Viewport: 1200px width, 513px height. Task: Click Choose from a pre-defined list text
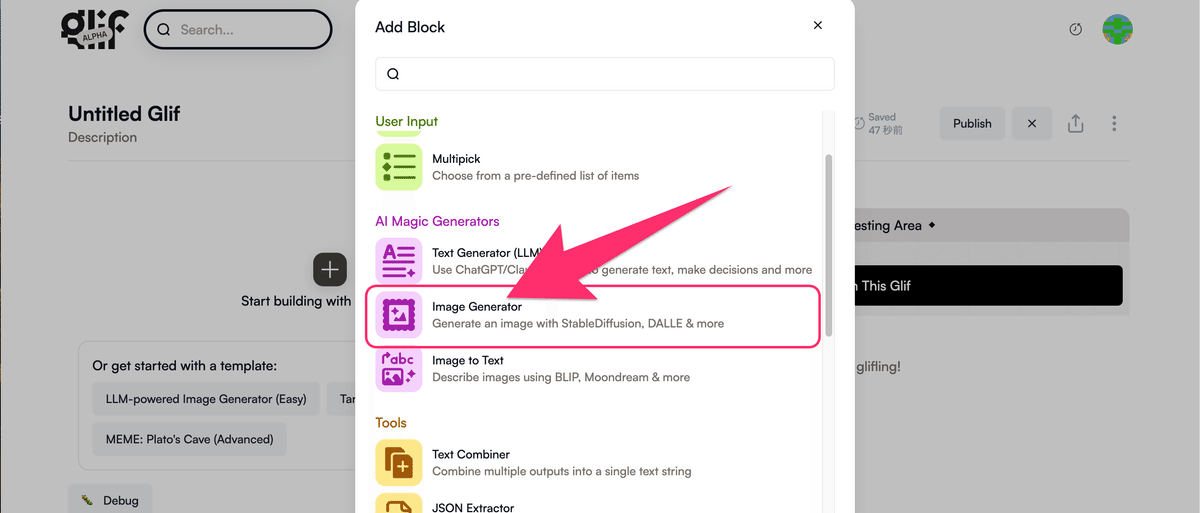click(x=535, y=175)
